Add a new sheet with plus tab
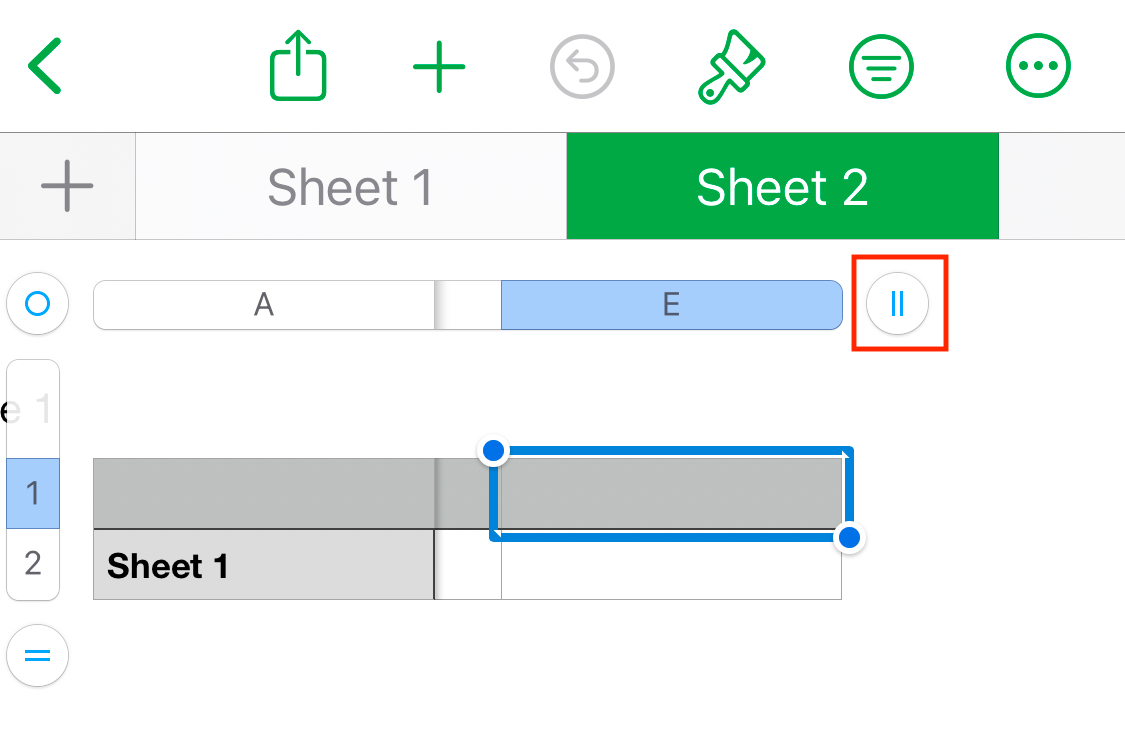 point(67,187)
